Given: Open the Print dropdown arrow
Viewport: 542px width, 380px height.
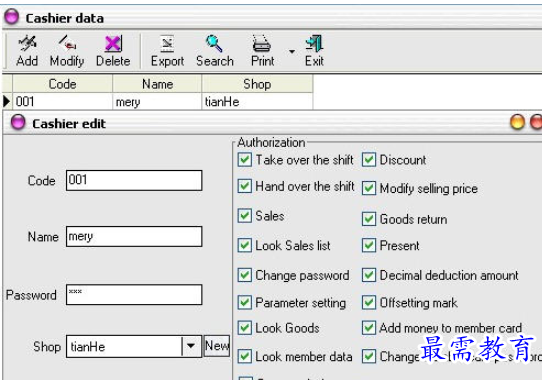Looking at the screenshot, I should [x=292, y=52].
